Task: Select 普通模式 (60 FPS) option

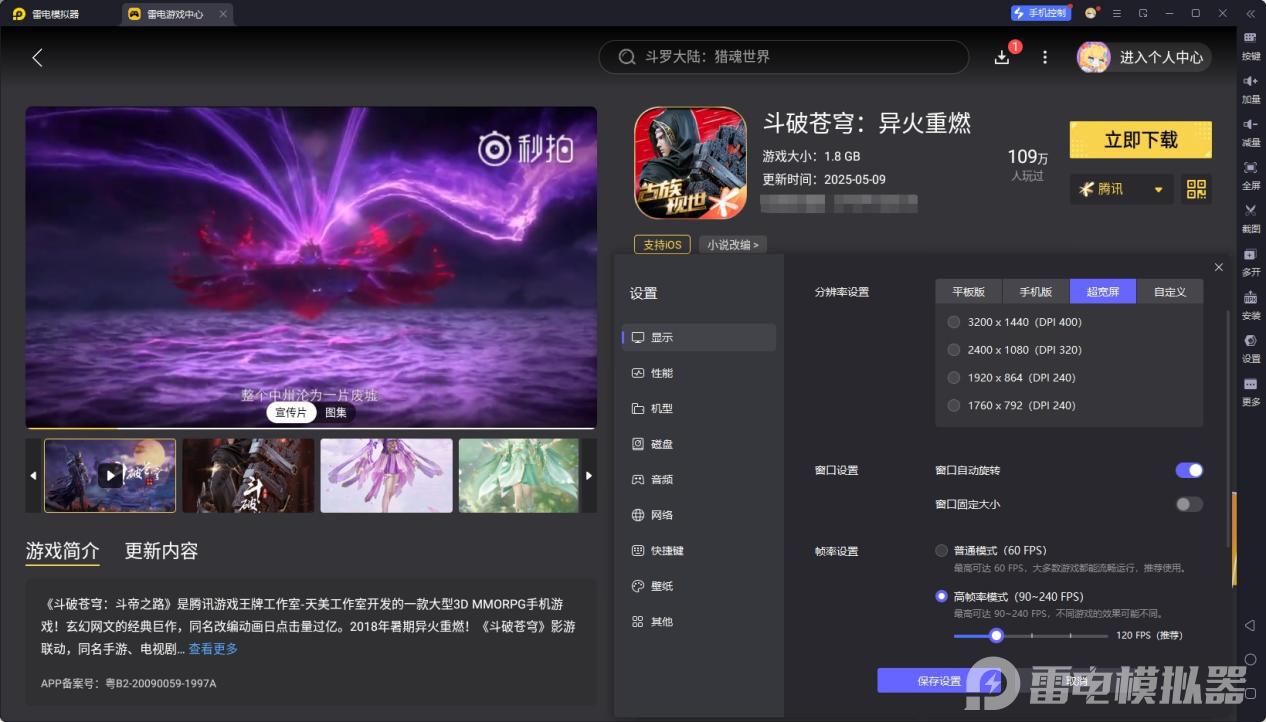Action: point(941,550)
